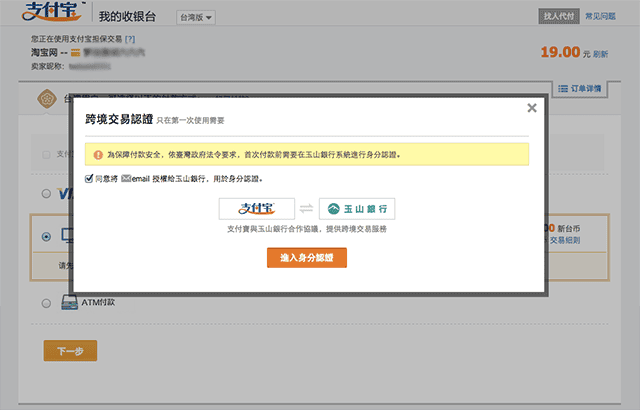This screenshot has height=410, width=640.
Task: Click the orange card icon beside 淘宝网
Action: coord(76,53)
